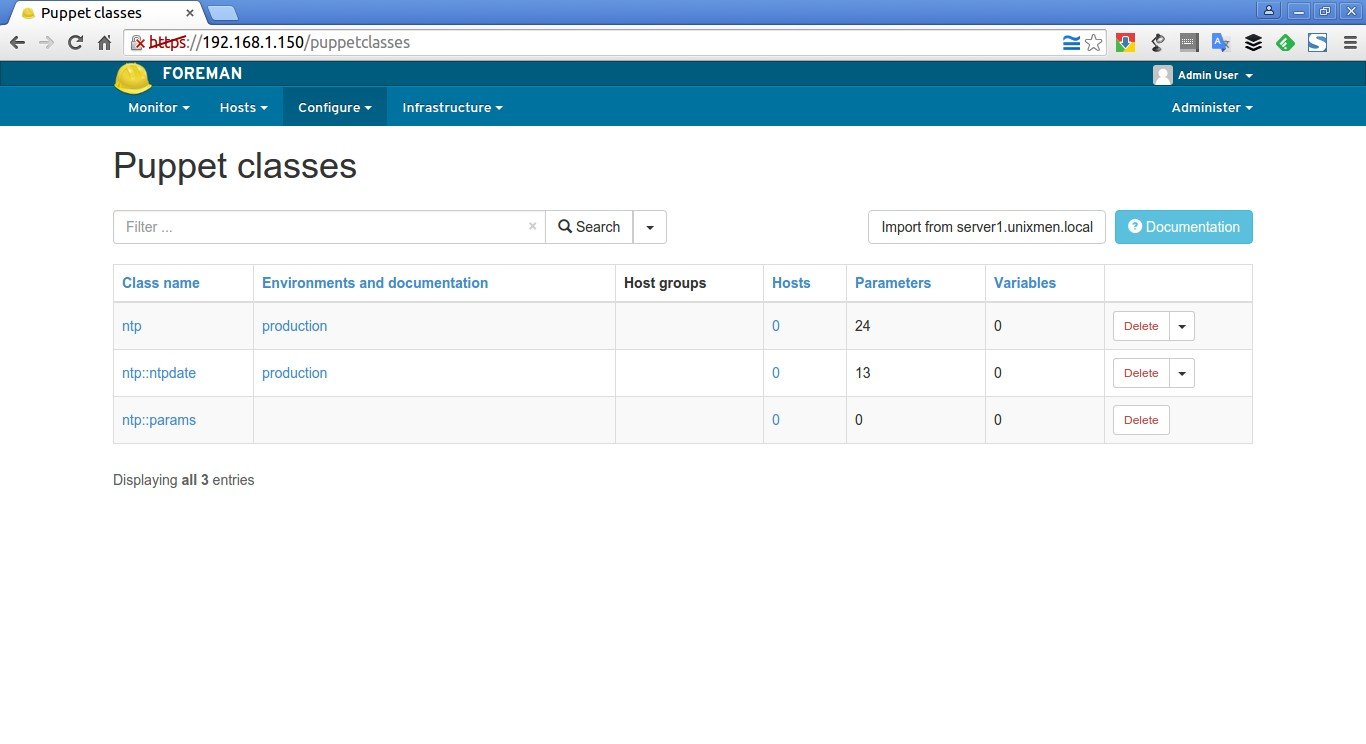Viewport: 1366px width, 744px height.
Task: Click the hosts count 0 for ntp
Action: pos(776,326)
